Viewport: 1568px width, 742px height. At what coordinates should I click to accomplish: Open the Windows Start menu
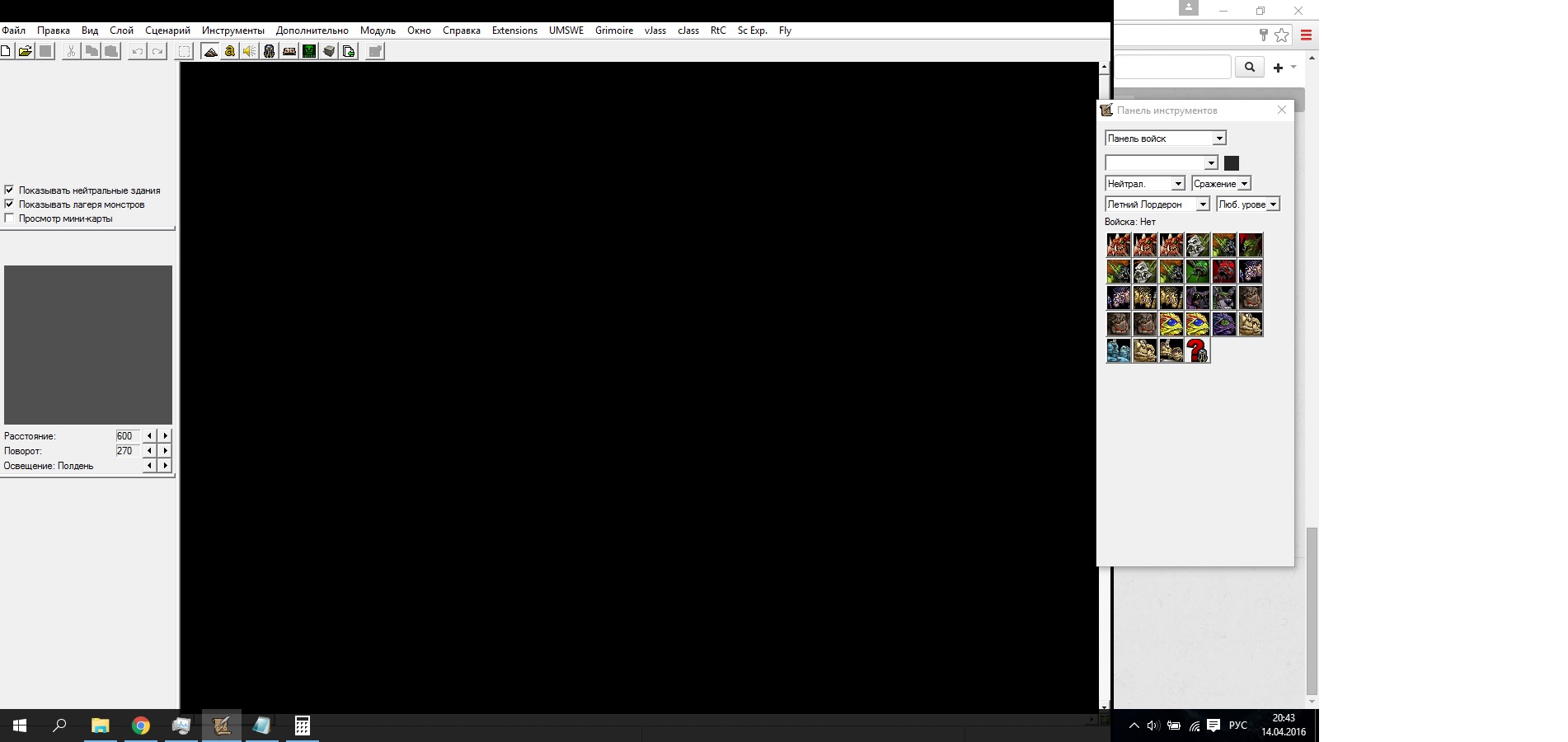tap(20, 726)
